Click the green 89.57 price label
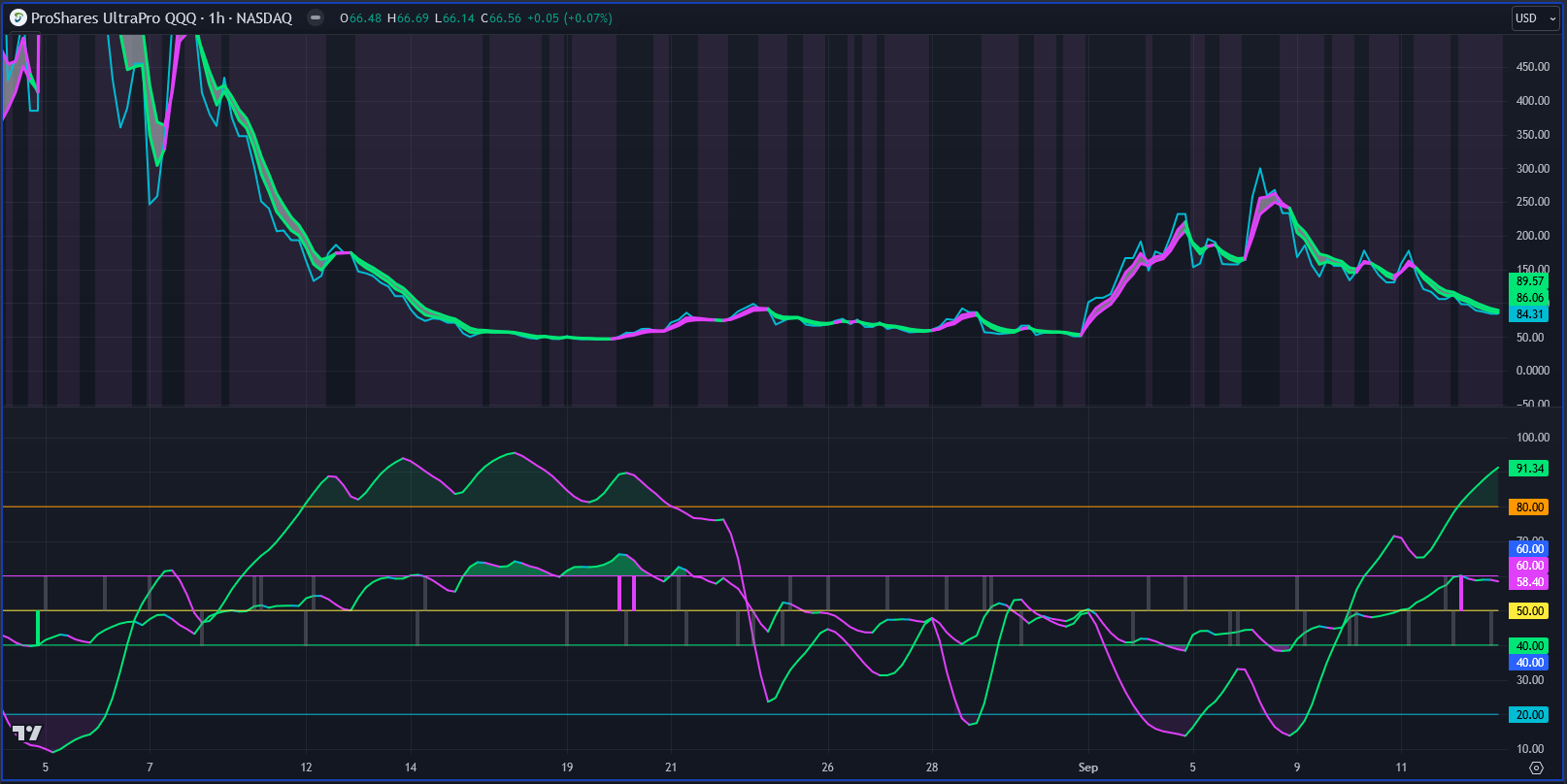Screen dimensions: 1567x784 1529,281
